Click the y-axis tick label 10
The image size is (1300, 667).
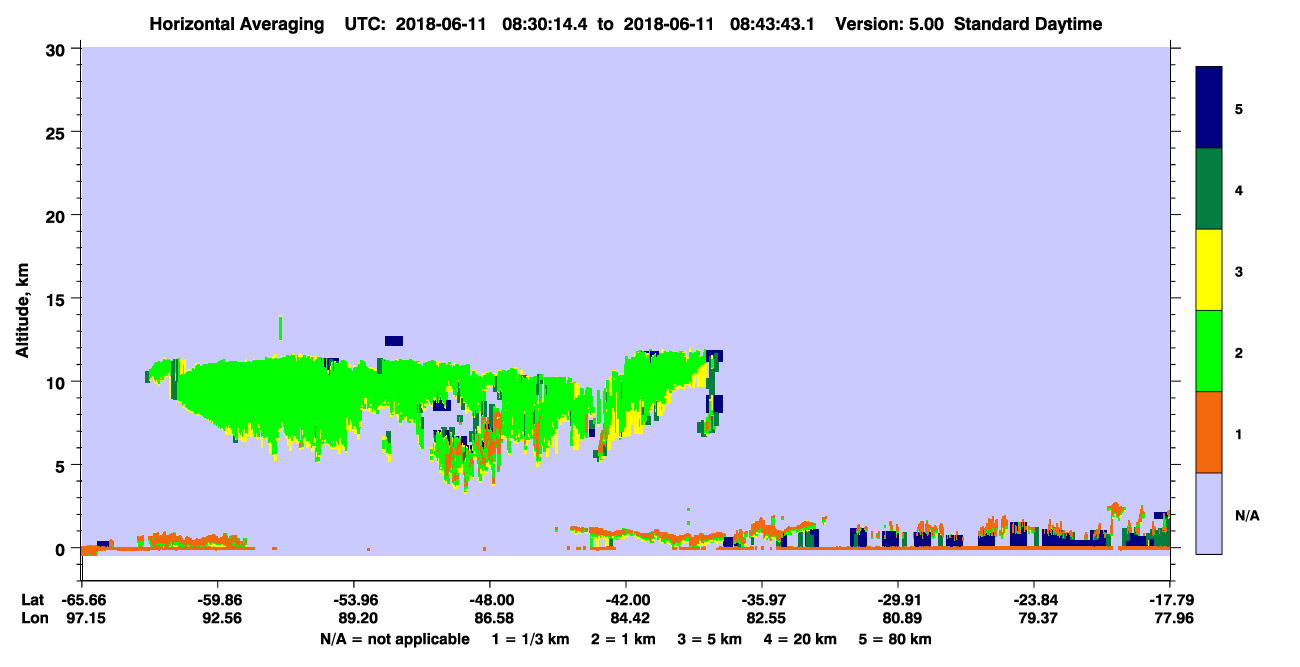[x=58, y=382]
